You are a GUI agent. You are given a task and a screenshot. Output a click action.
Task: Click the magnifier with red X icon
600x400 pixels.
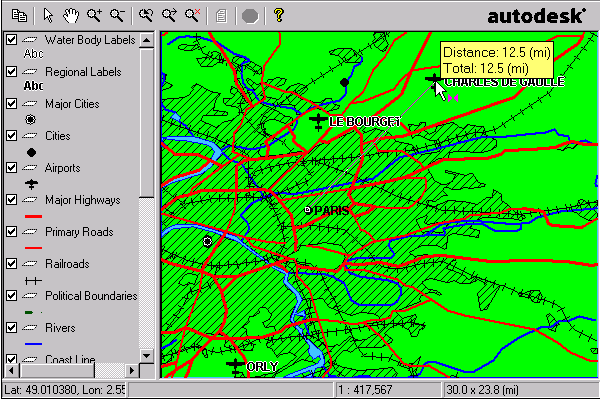(x=192, y=15)
